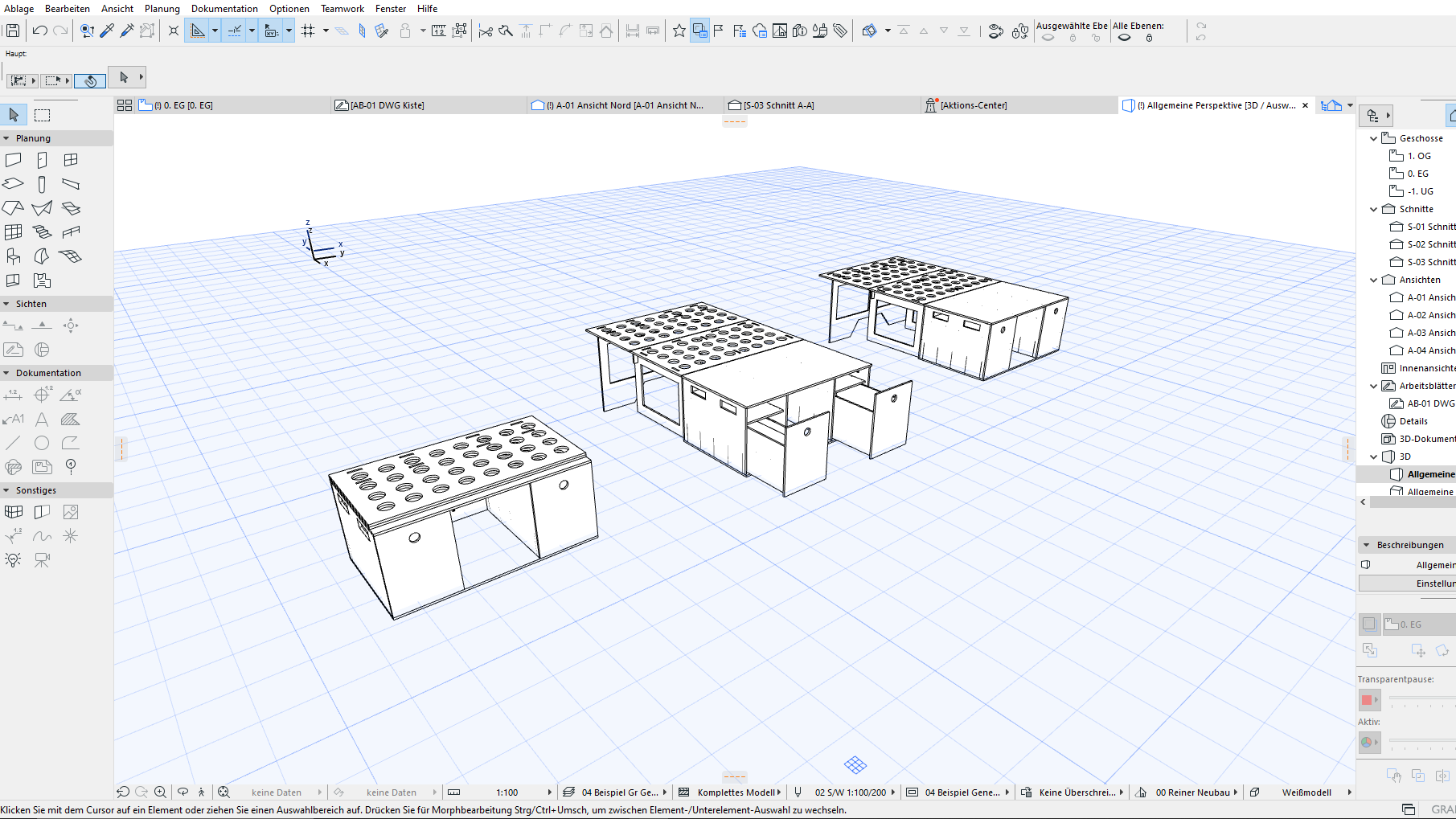Select the Lamp tool in Sonstiges
1456x819 pixels.
click(x=14, y=560)
